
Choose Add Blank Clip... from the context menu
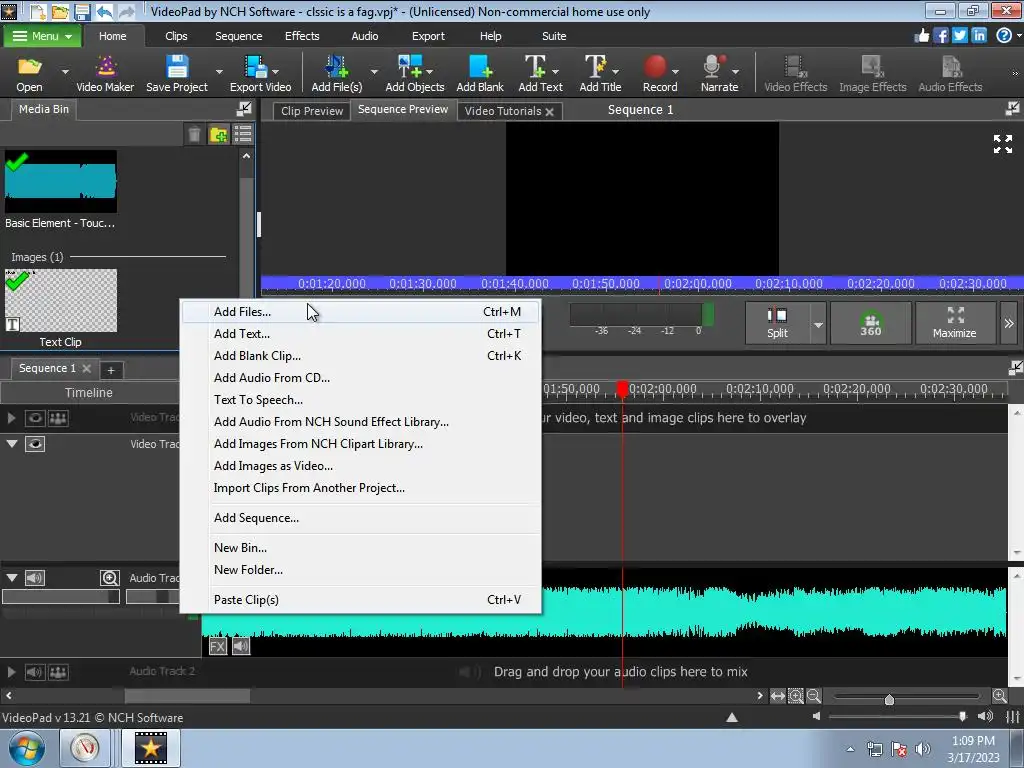(x=360, y=356)
